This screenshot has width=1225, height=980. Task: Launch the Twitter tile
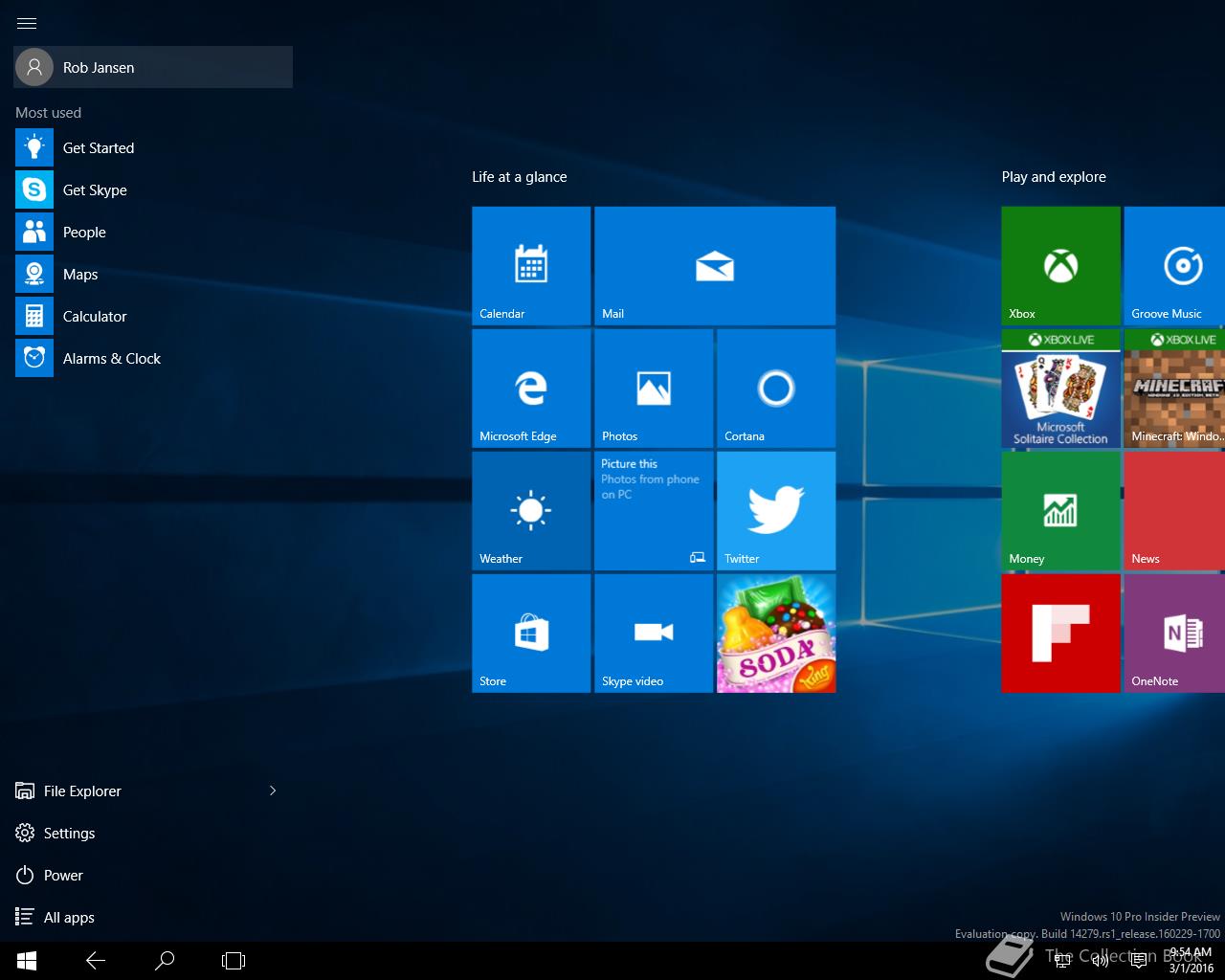pyautogui.click(x=776, y=511)
